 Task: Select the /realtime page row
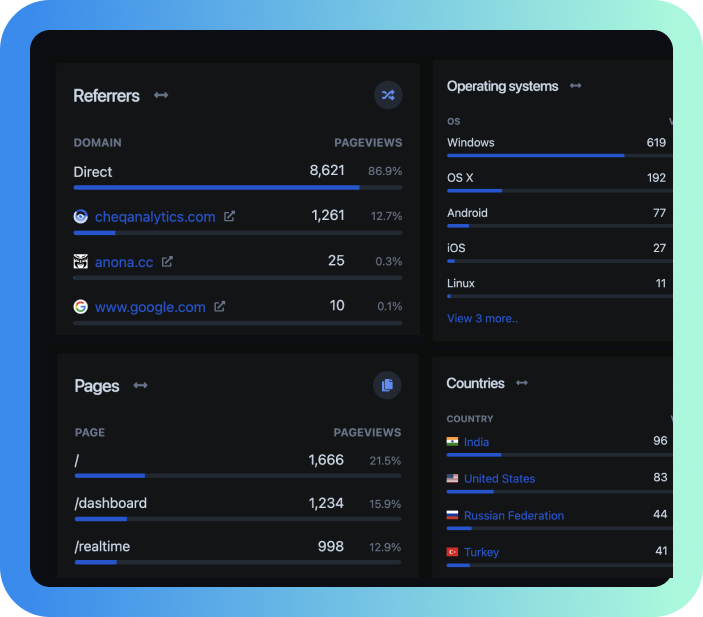(238, 551)
